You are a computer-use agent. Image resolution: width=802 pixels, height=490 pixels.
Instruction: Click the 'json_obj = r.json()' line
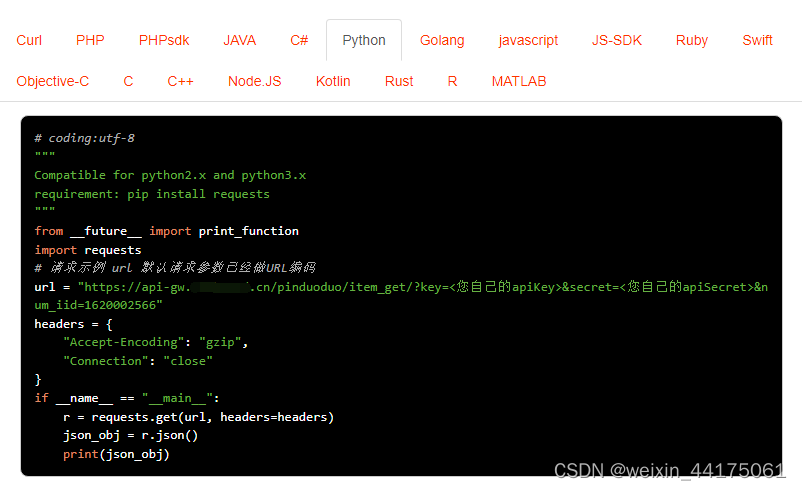coord(130,436)
